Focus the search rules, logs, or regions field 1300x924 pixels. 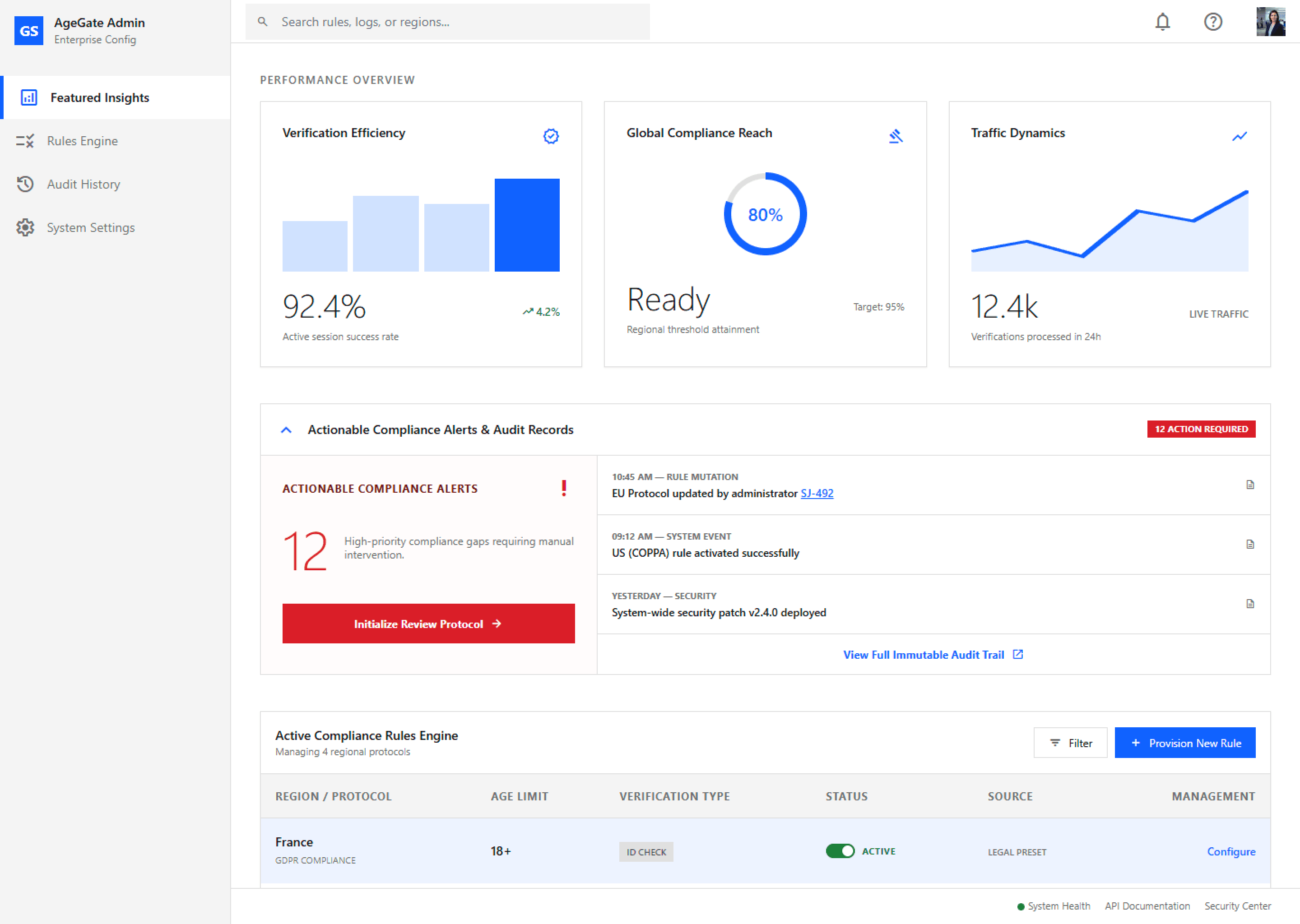447,22
